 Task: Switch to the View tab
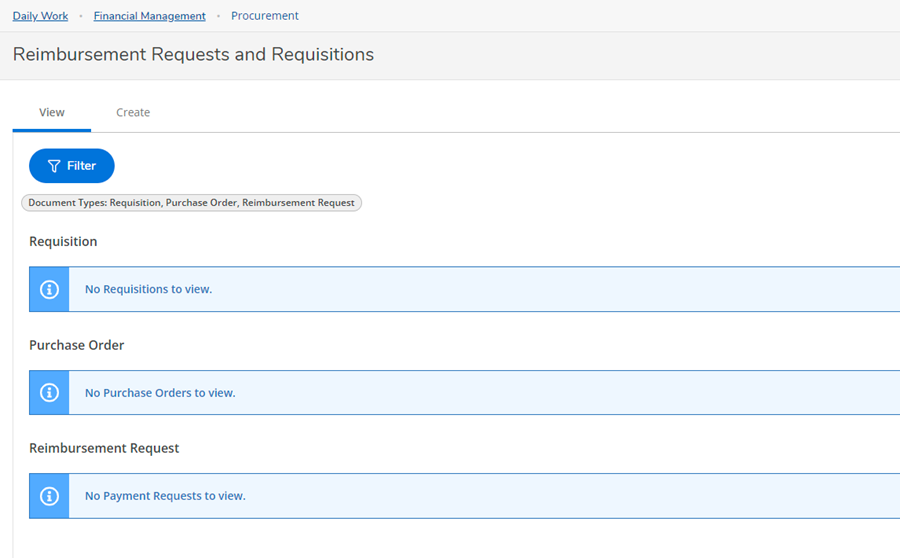click(52, 113)
